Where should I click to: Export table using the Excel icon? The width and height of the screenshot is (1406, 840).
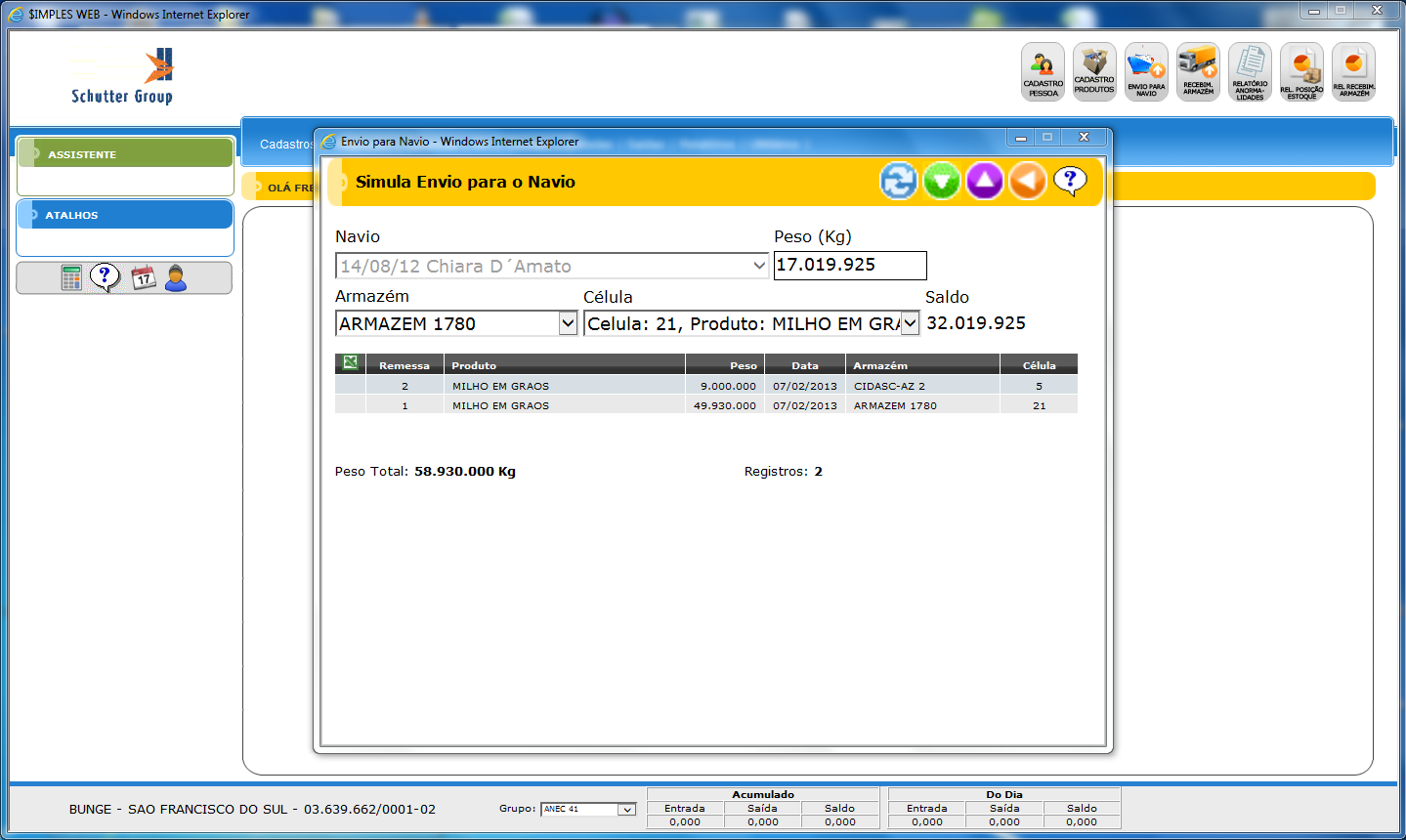coord(350,363)
